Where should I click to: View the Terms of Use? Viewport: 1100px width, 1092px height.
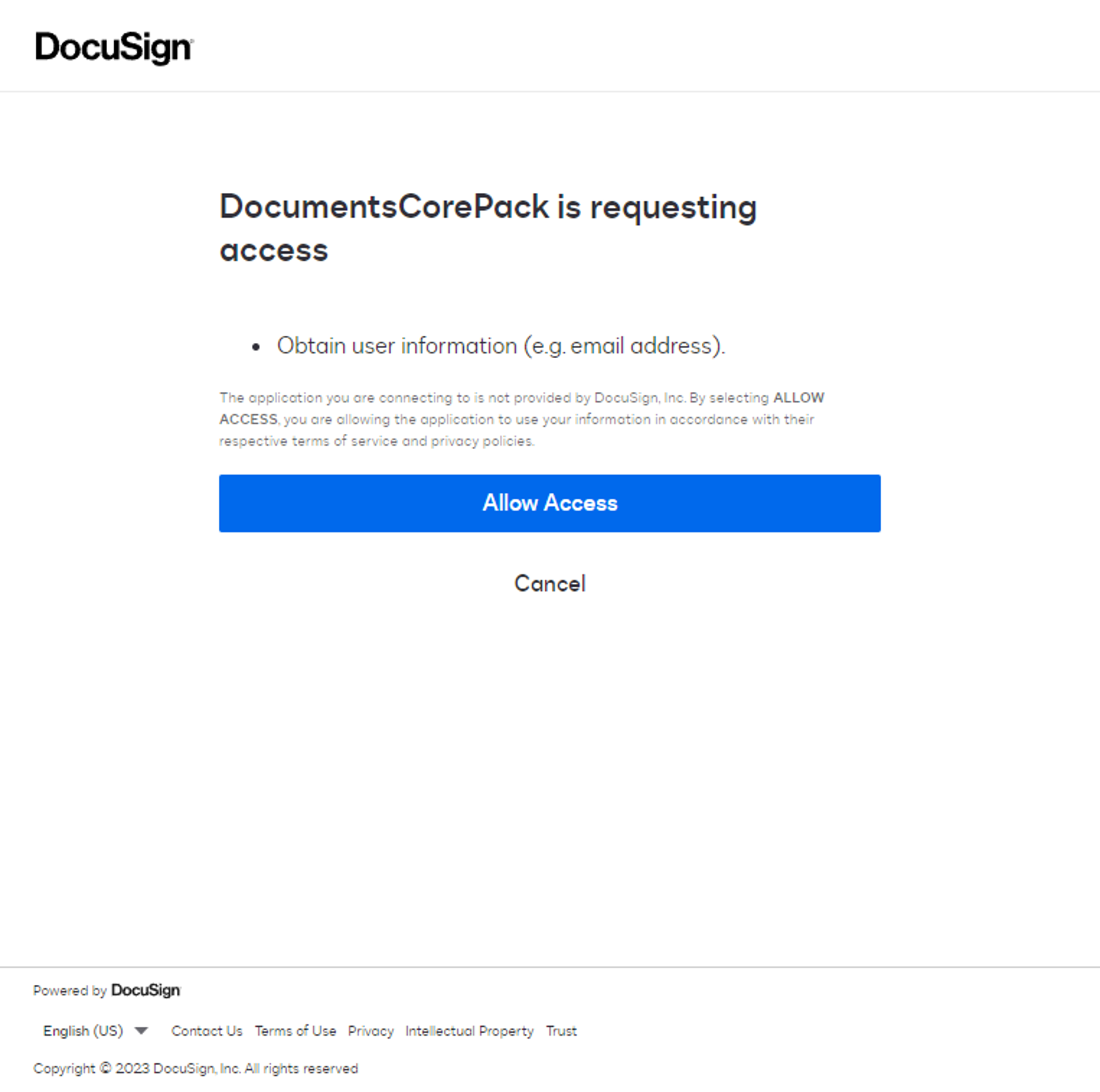point(296,1031)
